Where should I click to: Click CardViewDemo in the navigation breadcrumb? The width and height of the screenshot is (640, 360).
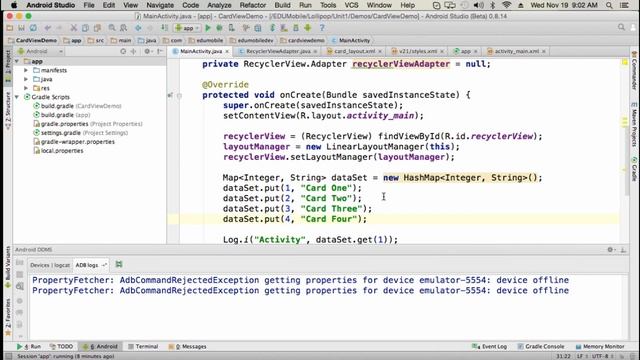(x=32, y=40)
